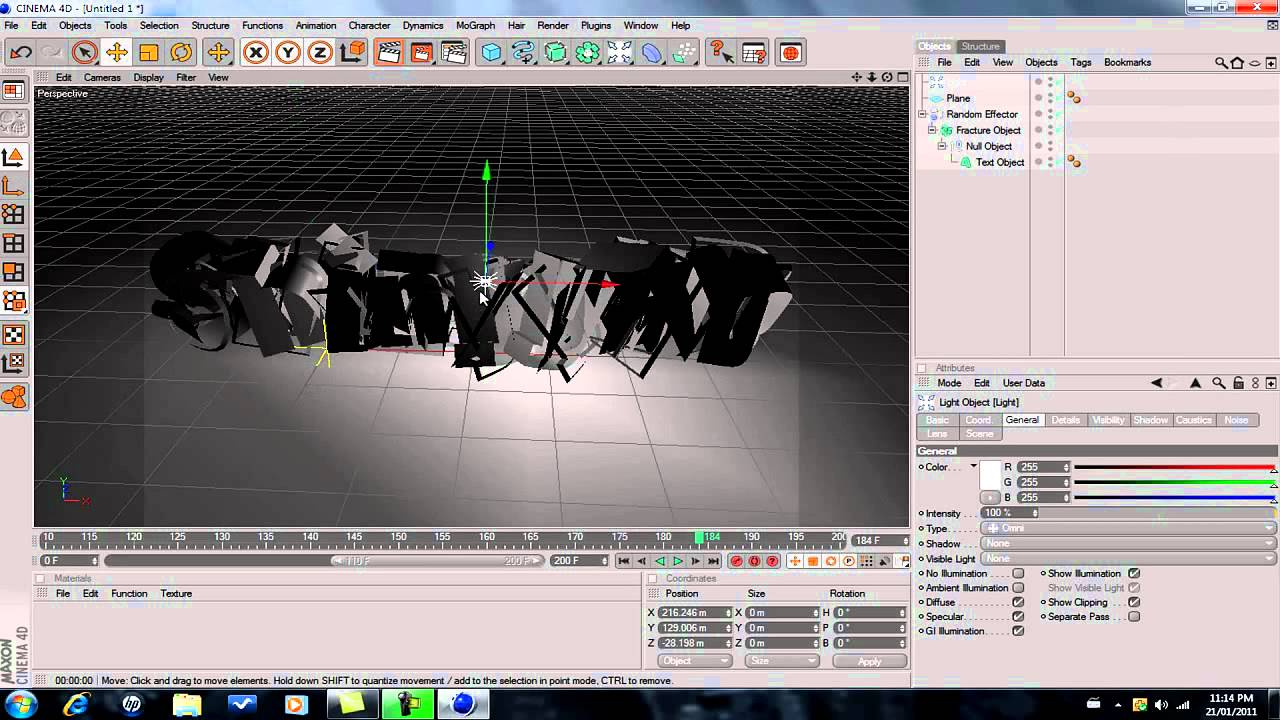Click the X position input field

[x=693, y=613]
